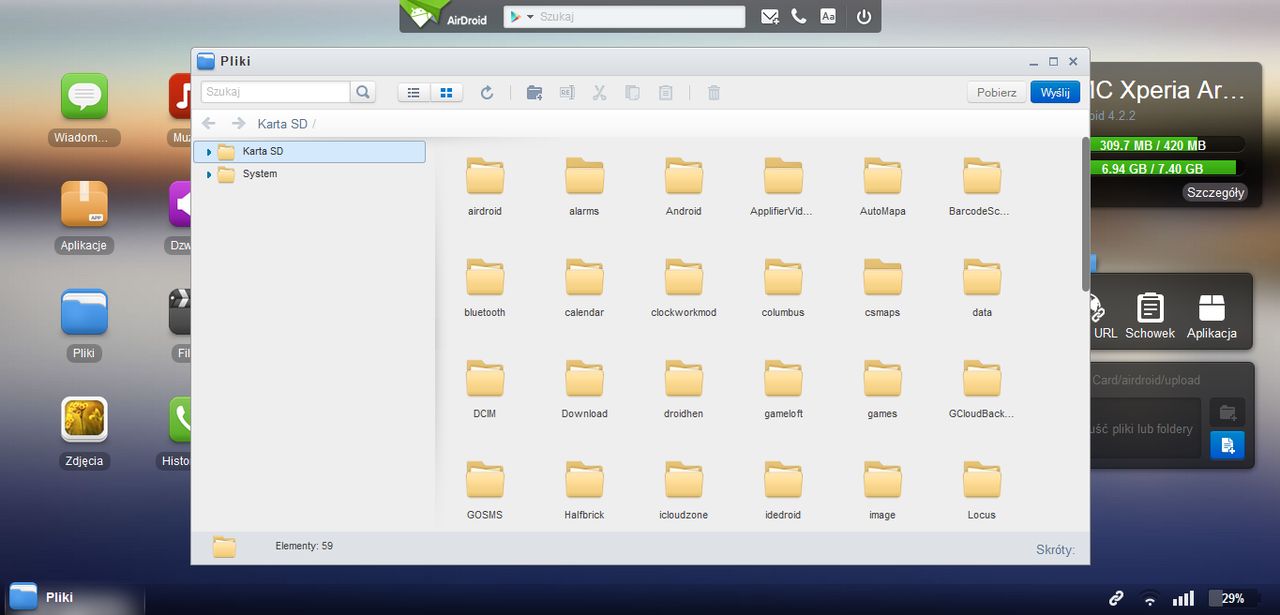Viewport: 1280px width, 615px height.
Task: Select the Halfbrick folder
Action: click(584, 489)
